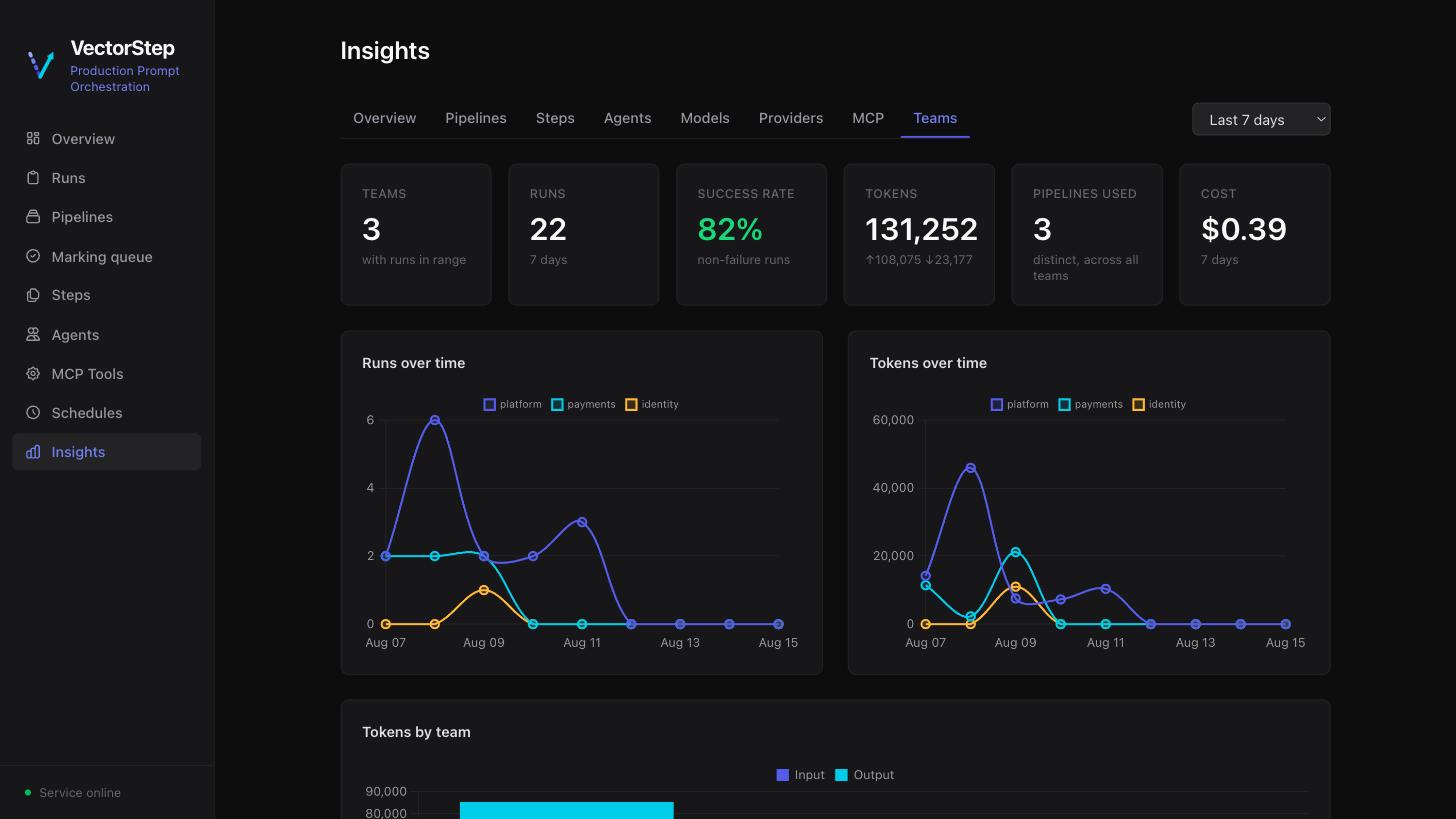Click the Pipelines Used card value 3
Viewport: 1456px width, 819px height.
tap(1042, 229)
